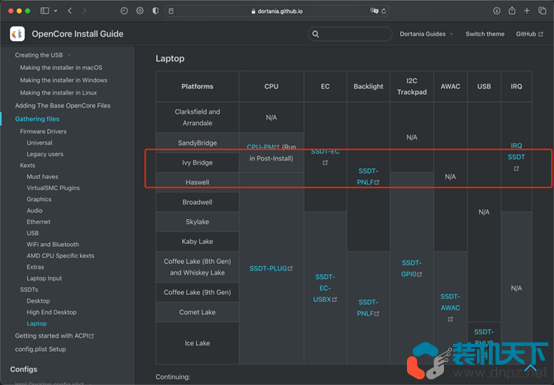Open the downloads icon
554x385 pixels.
pos(496,11)
